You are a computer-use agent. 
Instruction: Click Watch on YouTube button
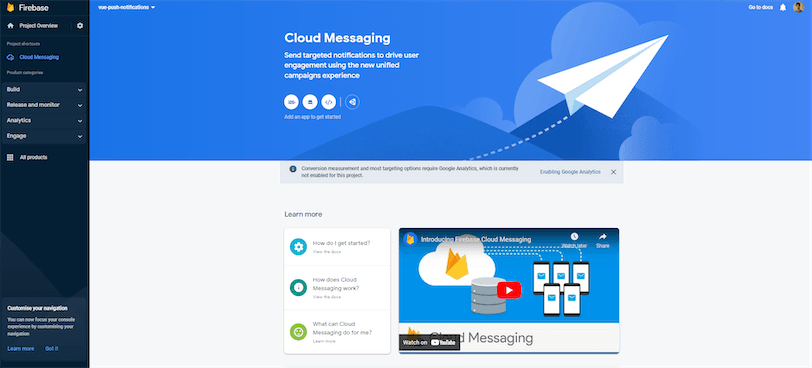pos(429,342)
